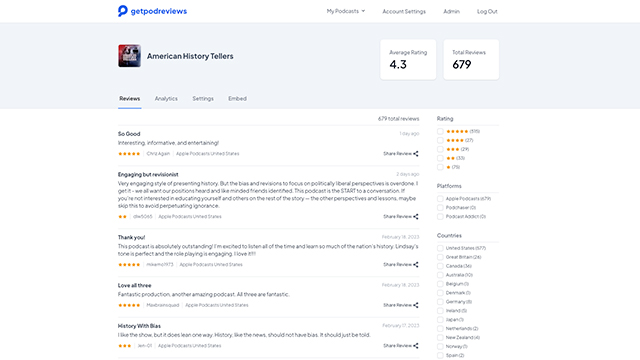Check the Netherlands country filter
640x360 pixels.
coord(440,329)
